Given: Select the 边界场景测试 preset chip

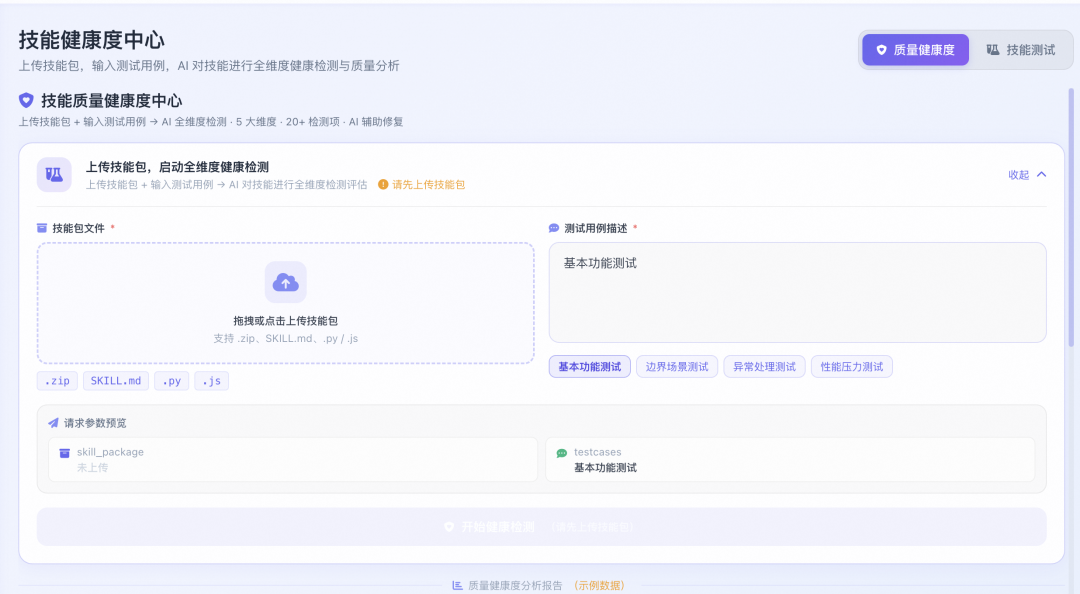Looking at the screenshot, I should tap(677, 367).
